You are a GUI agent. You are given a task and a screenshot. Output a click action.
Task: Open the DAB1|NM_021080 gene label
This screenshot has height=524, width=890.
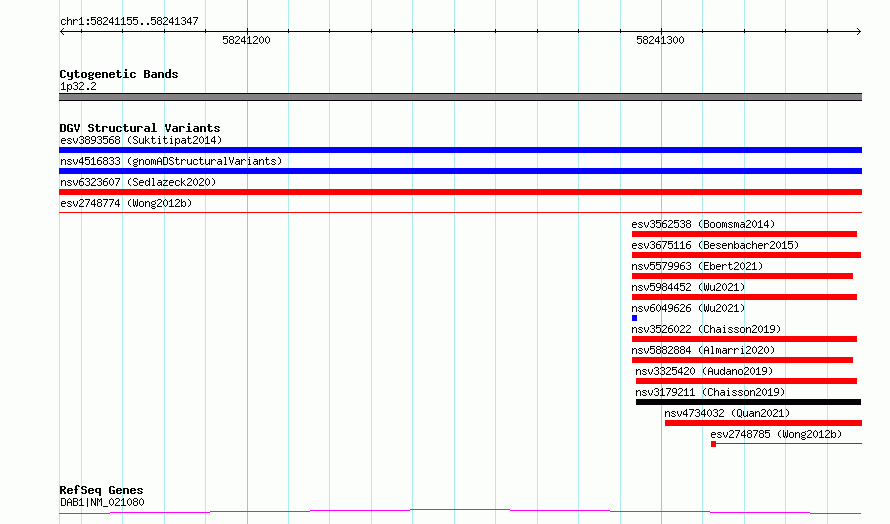point(102,502)
